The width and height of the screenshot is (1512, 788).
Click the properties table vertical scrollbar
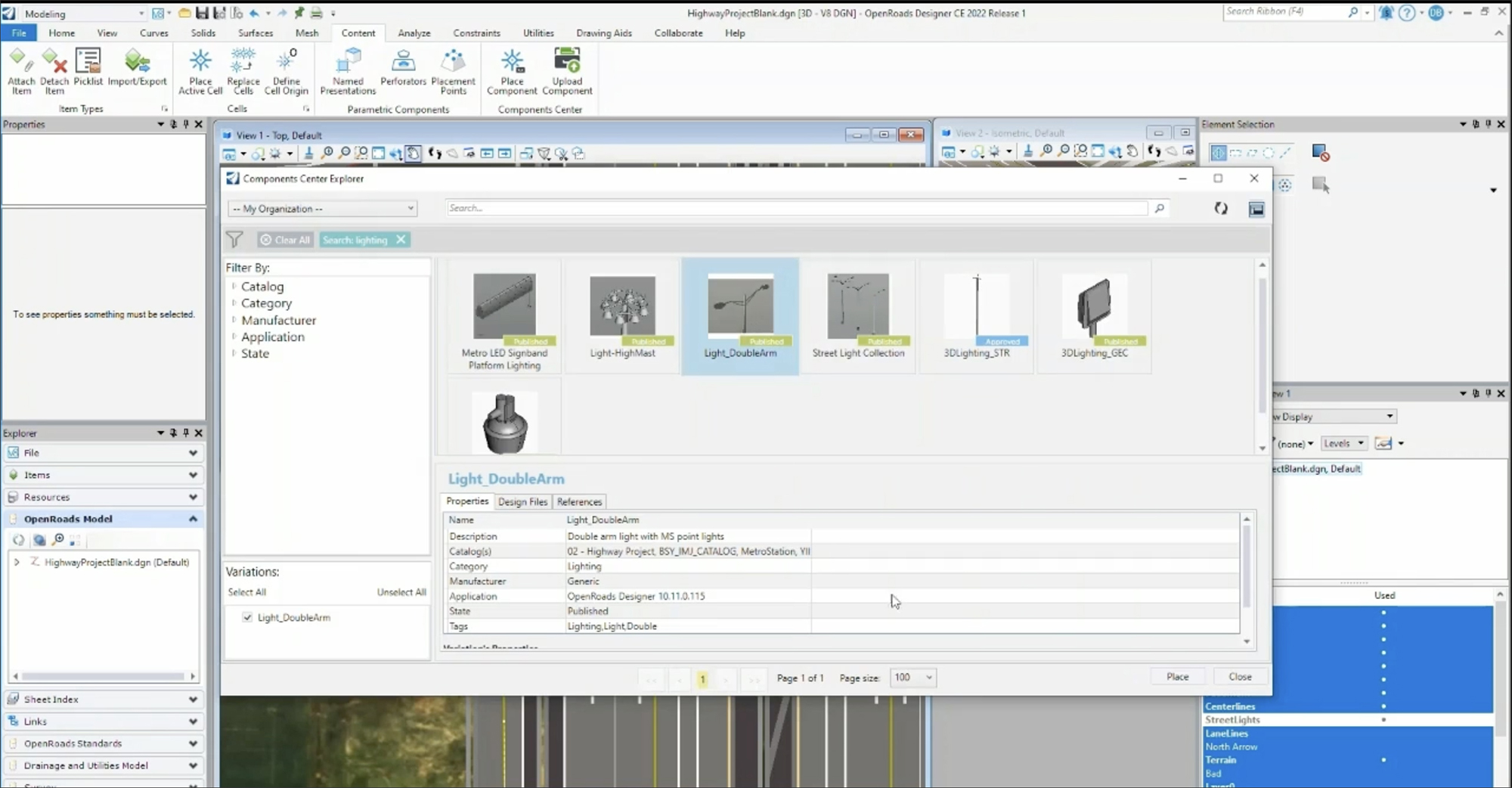tap(1247, 566)
